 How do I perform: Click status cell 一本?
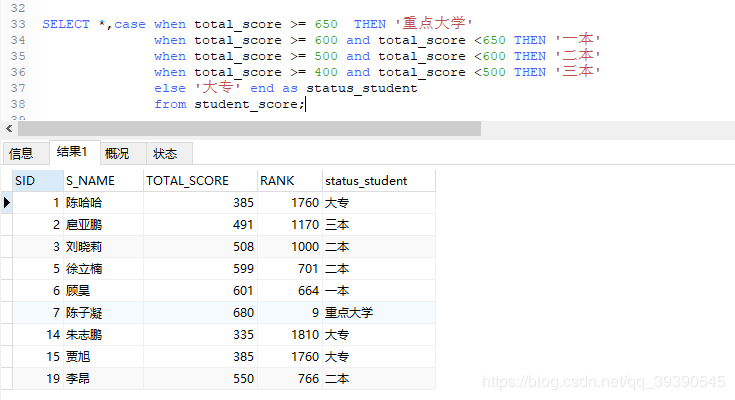[x=379, y=291]
